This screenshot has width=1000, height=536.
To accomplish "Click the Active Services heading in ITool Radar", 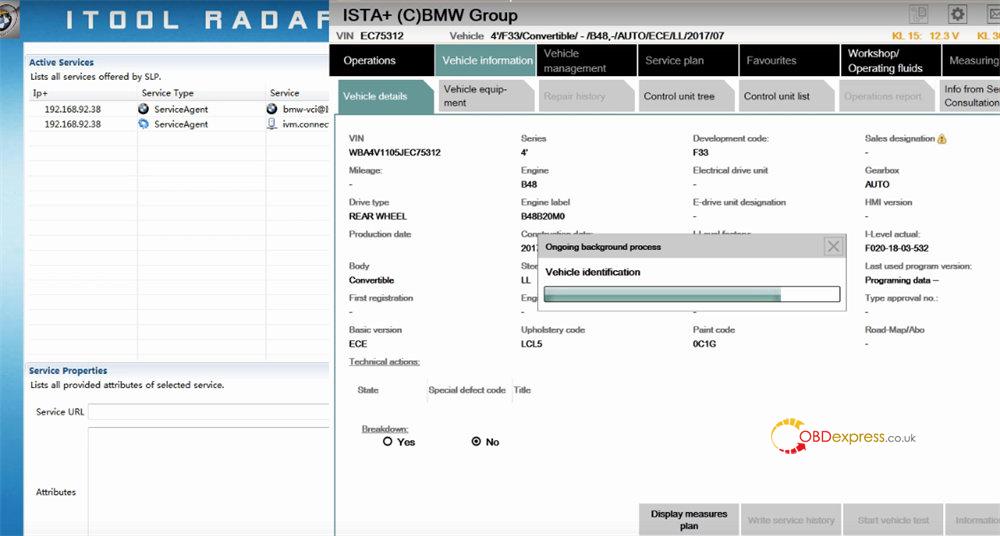I will pos(61,63).
